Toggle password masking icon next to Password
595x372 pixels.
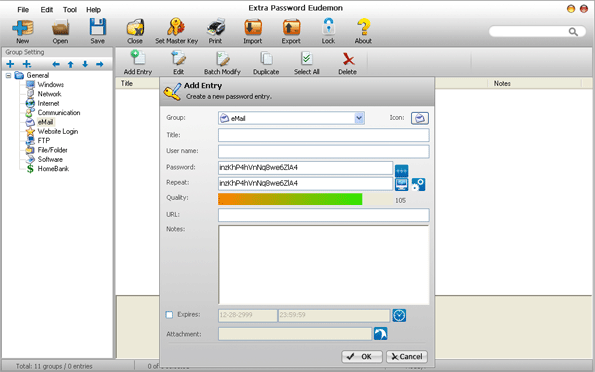[401, 170]
